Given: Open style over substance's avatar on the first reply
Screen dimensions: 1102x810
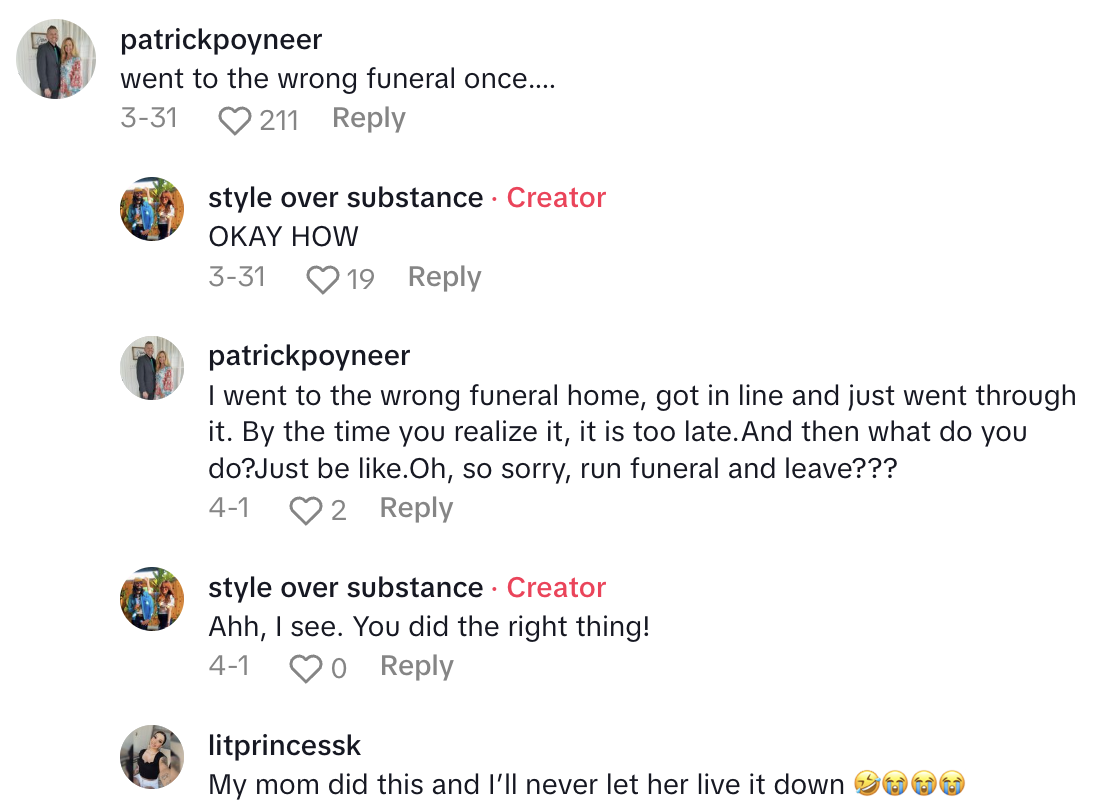Looking at the screenshot, I should point(152,209).
